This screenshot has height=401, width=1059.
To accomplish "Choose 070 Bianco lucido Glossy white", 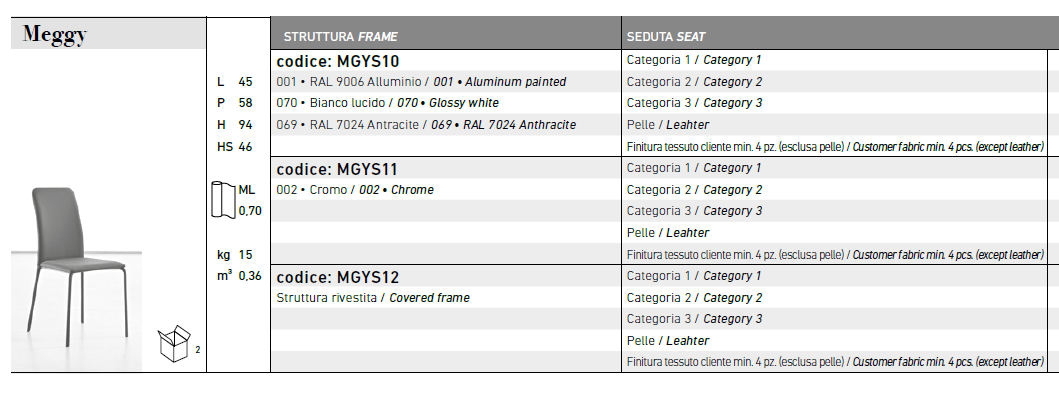I will pos(388,103).
